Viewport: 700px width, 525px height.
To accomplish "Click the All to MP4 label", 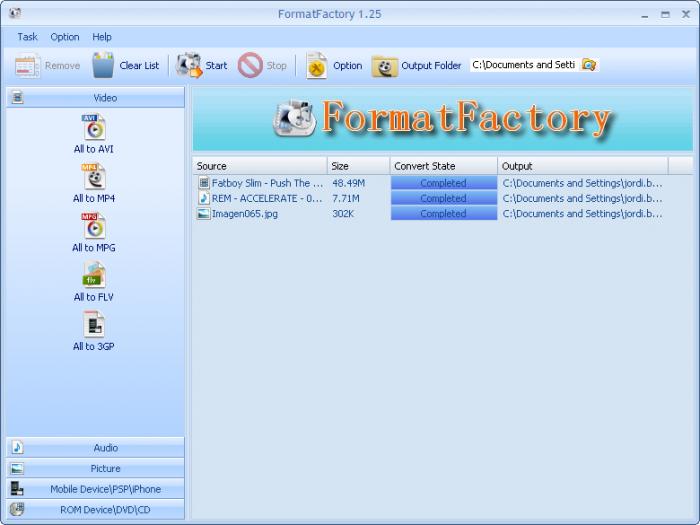I will [x=94, y=198].
